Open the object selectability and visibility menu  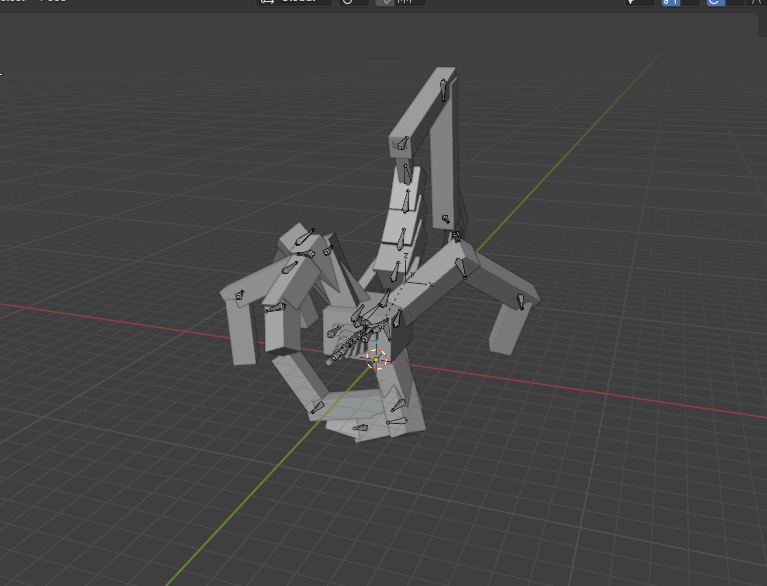click(x=639, y=2)
